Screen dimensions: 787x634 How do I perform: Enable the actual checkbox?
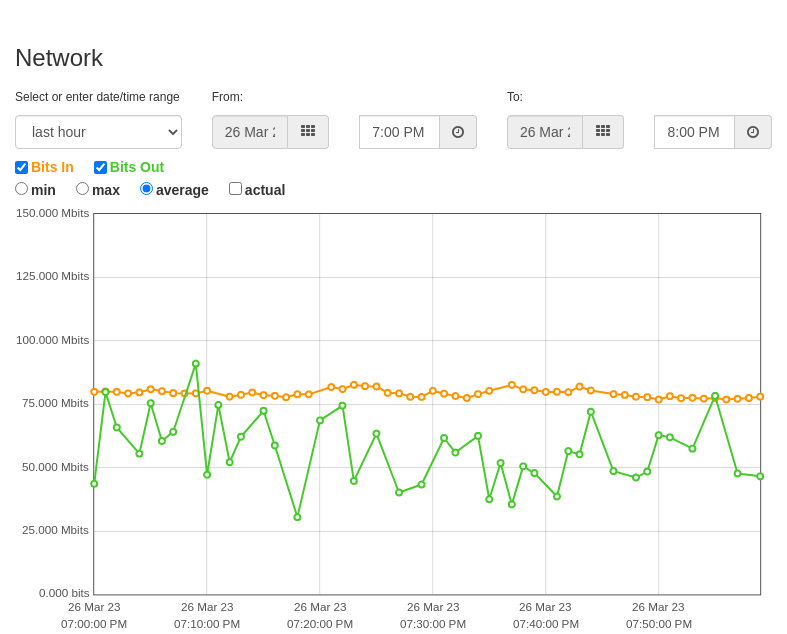[235, 189]
